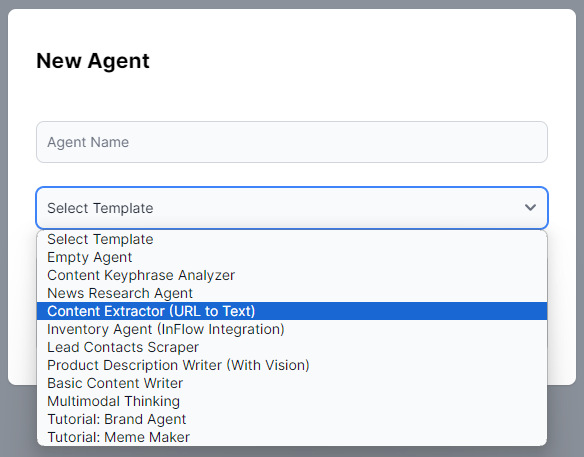Click blank dialog area between the two fields

(292, 175)
